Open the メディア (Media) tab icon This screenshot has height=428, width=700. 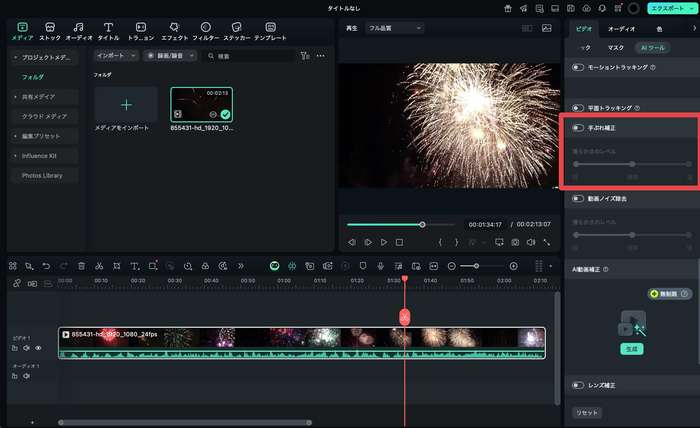(22, 27)
